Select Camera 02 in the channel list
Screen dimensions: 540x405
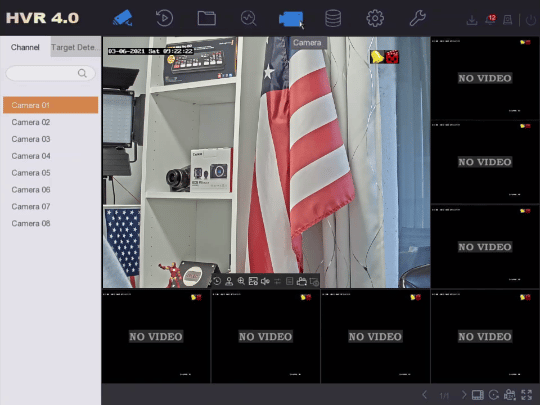coord(50,122)
